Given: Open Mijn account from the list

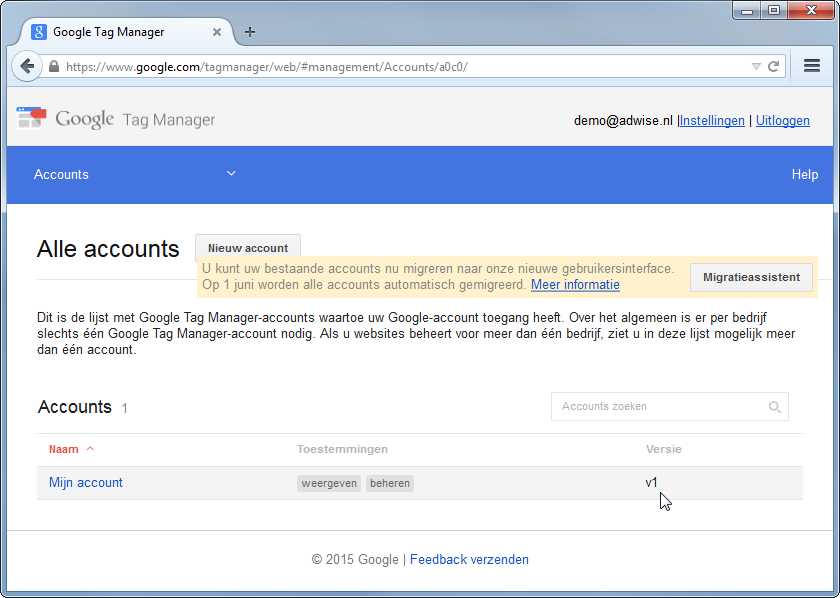Looking at the screenshot, I should [85, 482].
